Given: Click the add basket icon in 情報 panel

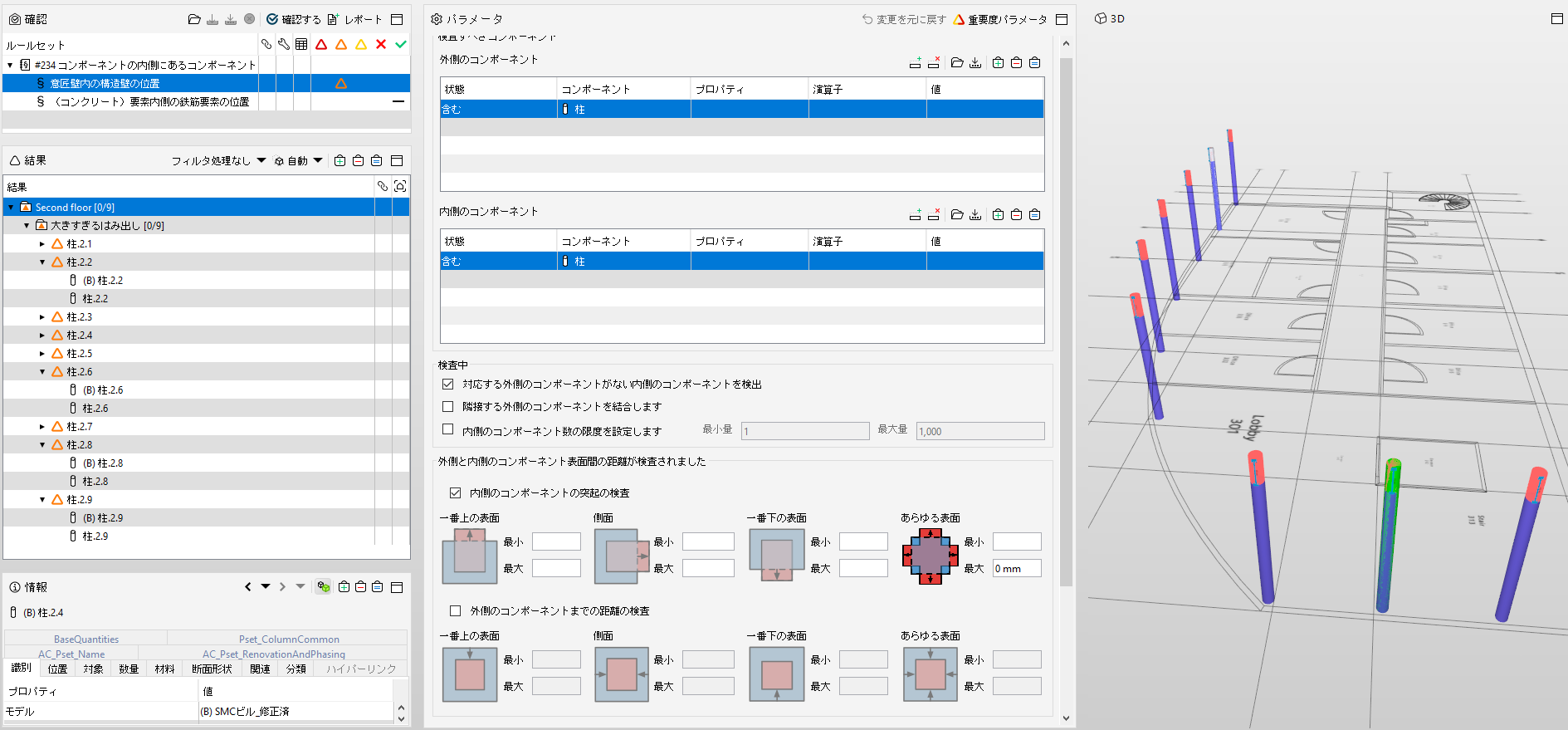Looking at the screenshot, I should pos(344,586).
